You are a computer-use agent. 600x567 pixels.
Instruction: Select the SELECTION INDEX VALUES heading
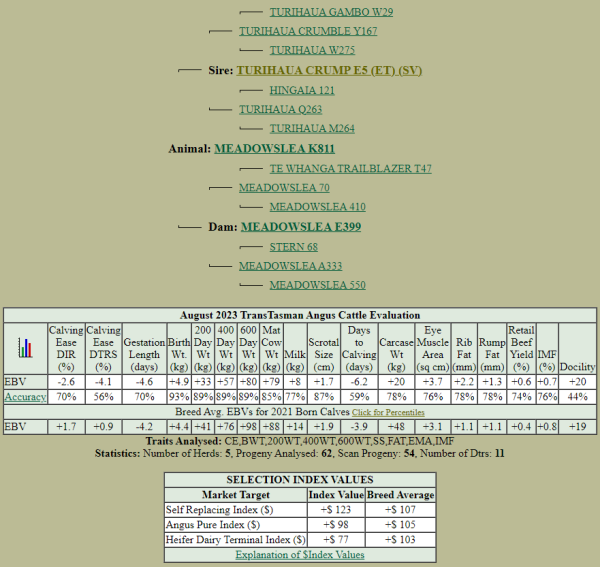[x=300, y=480]
